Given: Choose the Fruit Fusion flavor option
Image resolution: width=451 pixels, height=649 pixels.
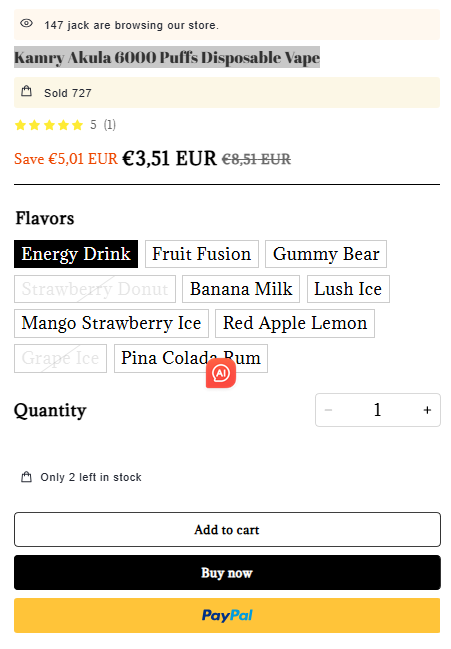Looking at the screenshot, I should 202,254.
